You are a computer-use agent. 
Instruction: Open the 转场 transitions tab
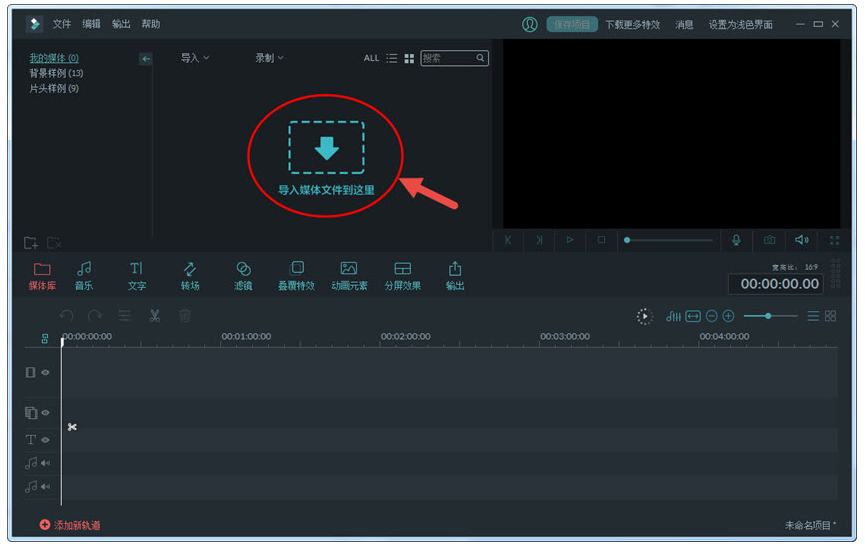pos(190,276)
